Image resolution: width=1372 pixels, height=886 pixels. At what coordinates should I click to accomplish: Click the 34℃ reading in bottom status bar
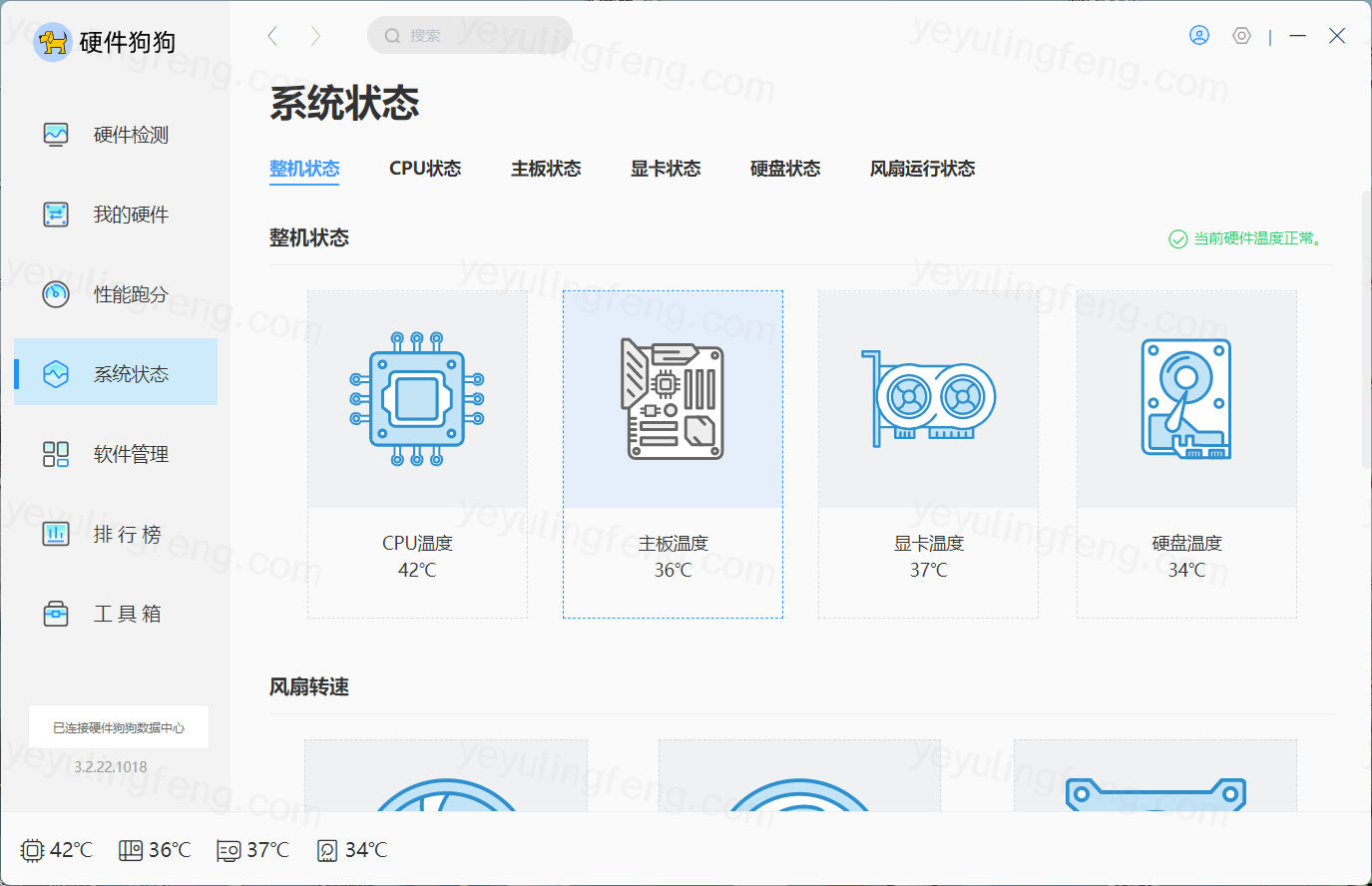[366, 850]
